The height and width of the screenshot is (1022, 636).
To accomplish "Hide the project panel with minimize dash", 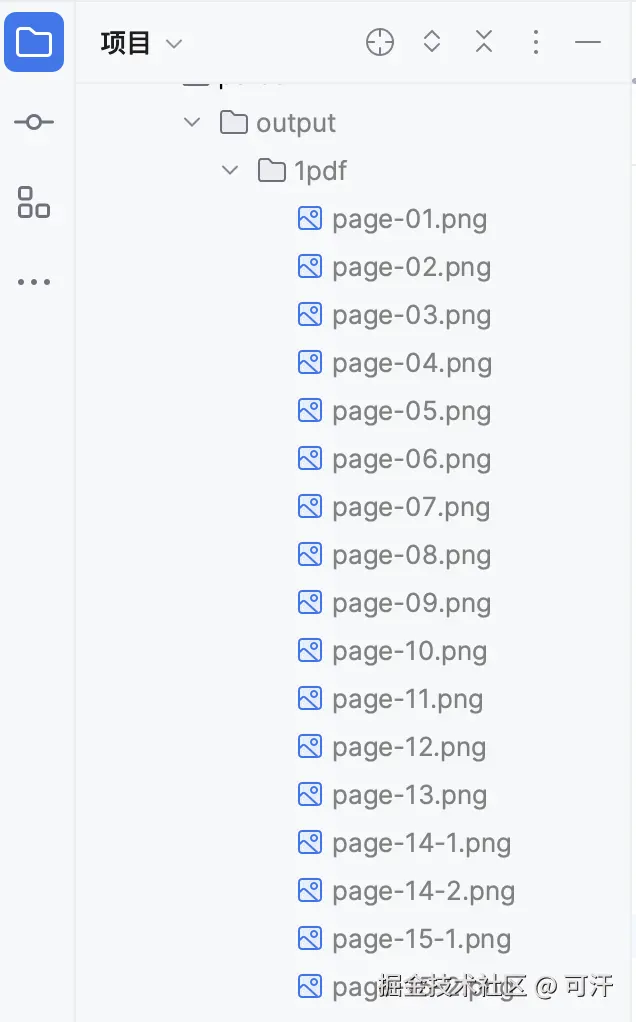I will point(588,42).
